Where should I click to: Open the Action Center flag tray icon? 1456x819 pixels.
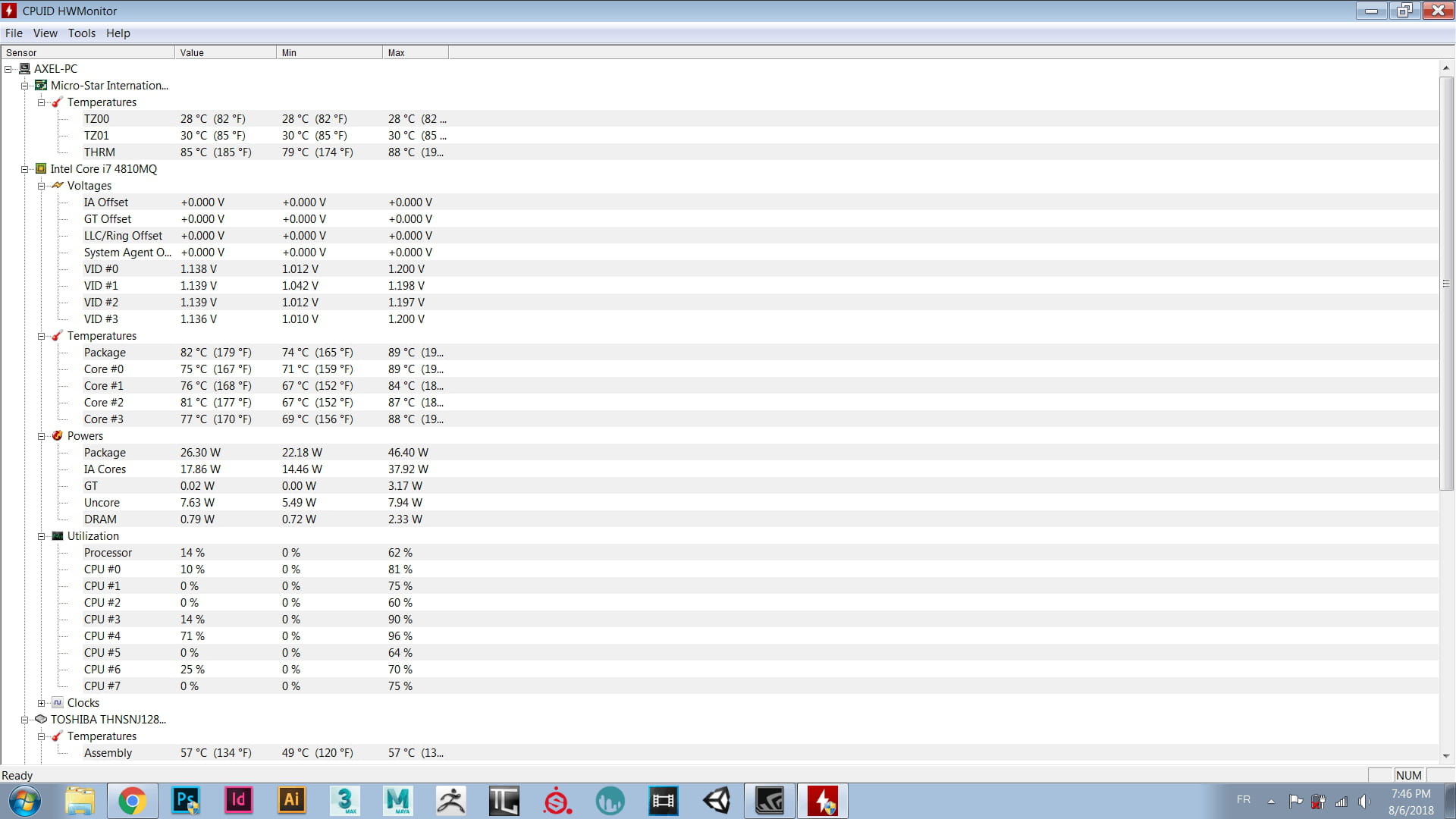click(x=1296, y=802)
